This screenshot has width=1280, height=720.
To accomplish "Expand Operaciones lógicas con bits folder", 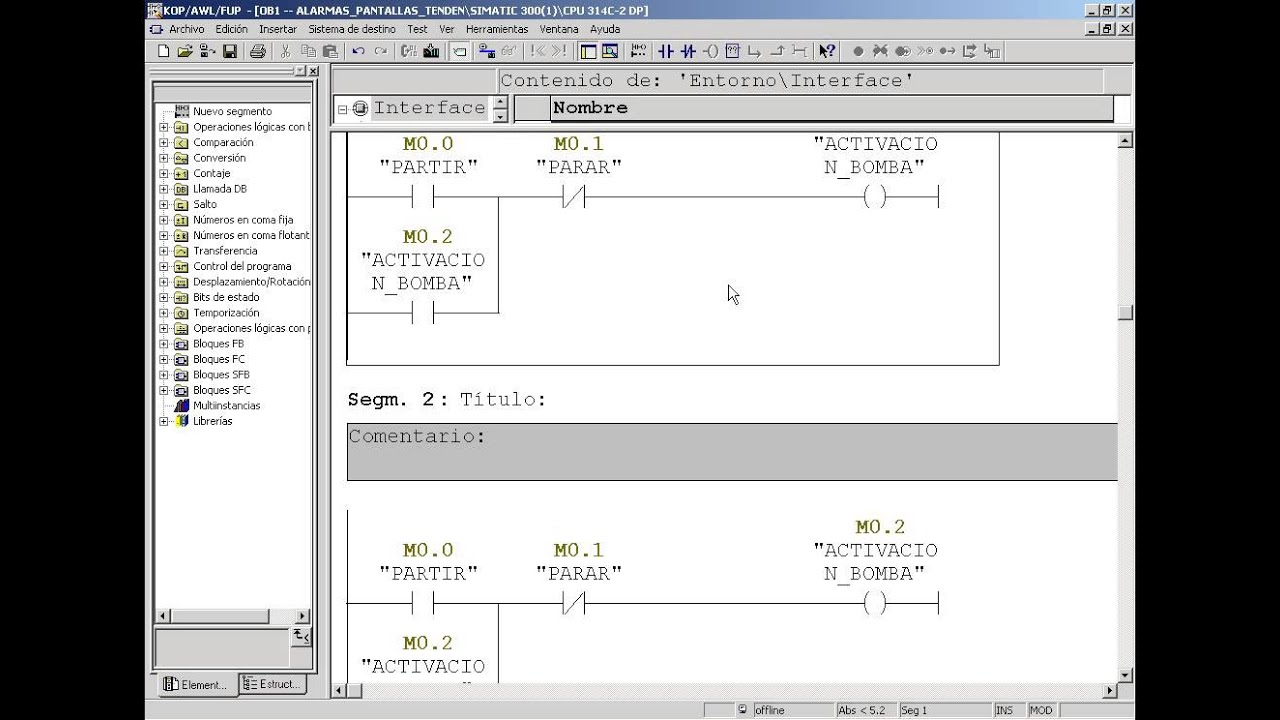I will [164, 127].
